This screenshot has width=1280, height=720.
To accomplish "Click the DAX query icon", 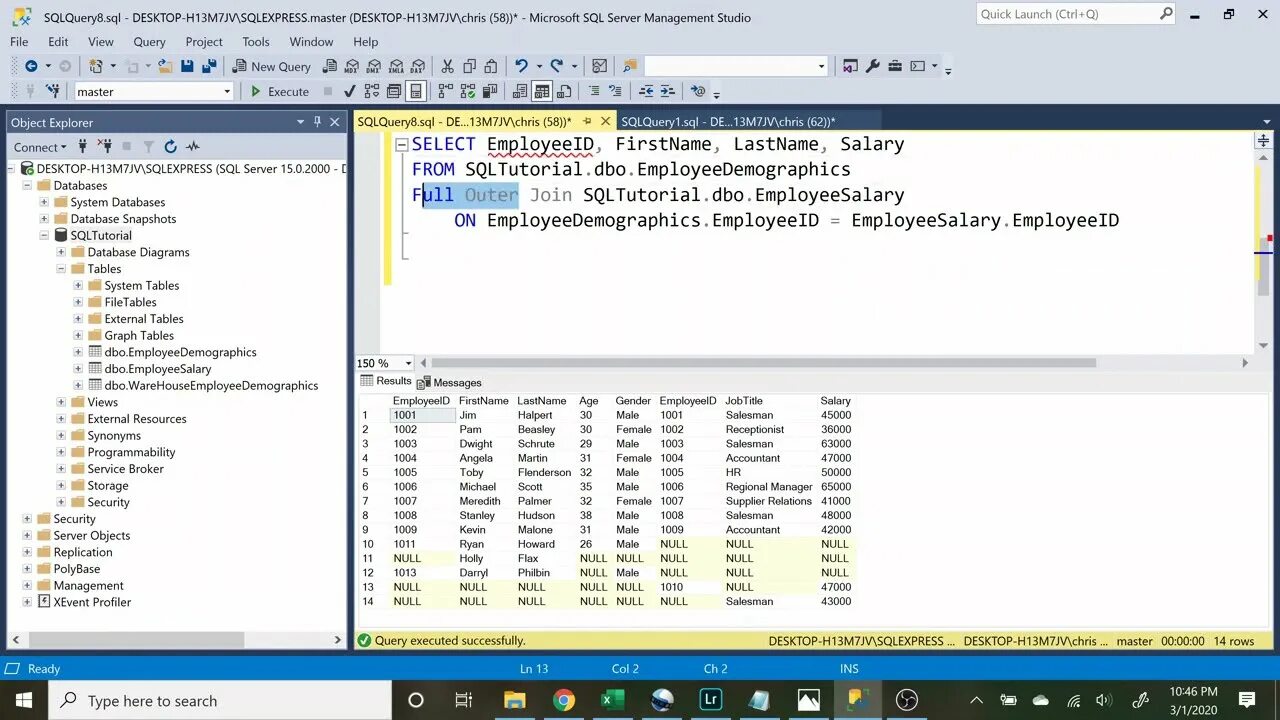I will click(418, 66).
